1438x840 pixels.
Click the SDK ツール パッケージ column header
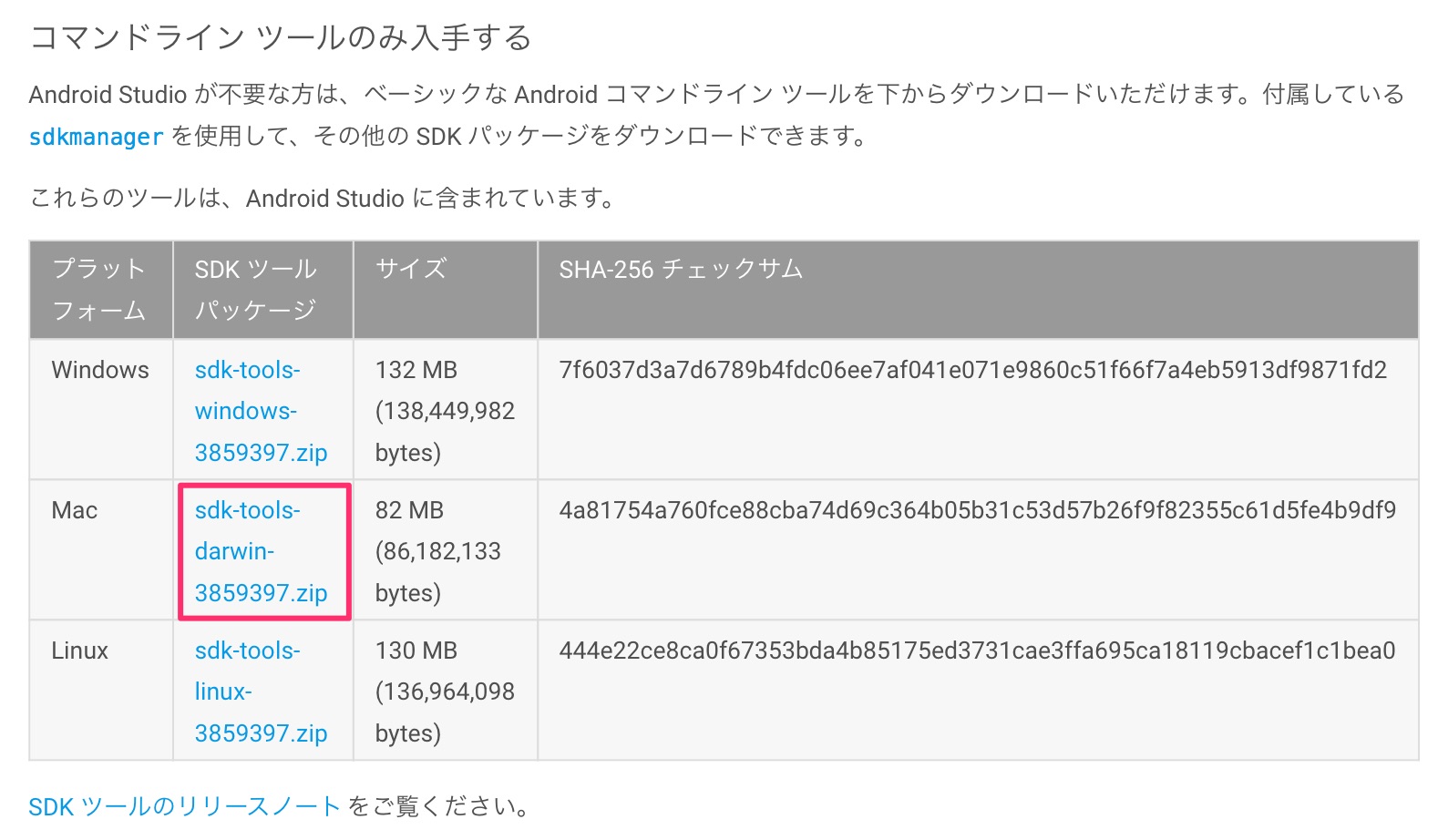pos(255,289)
